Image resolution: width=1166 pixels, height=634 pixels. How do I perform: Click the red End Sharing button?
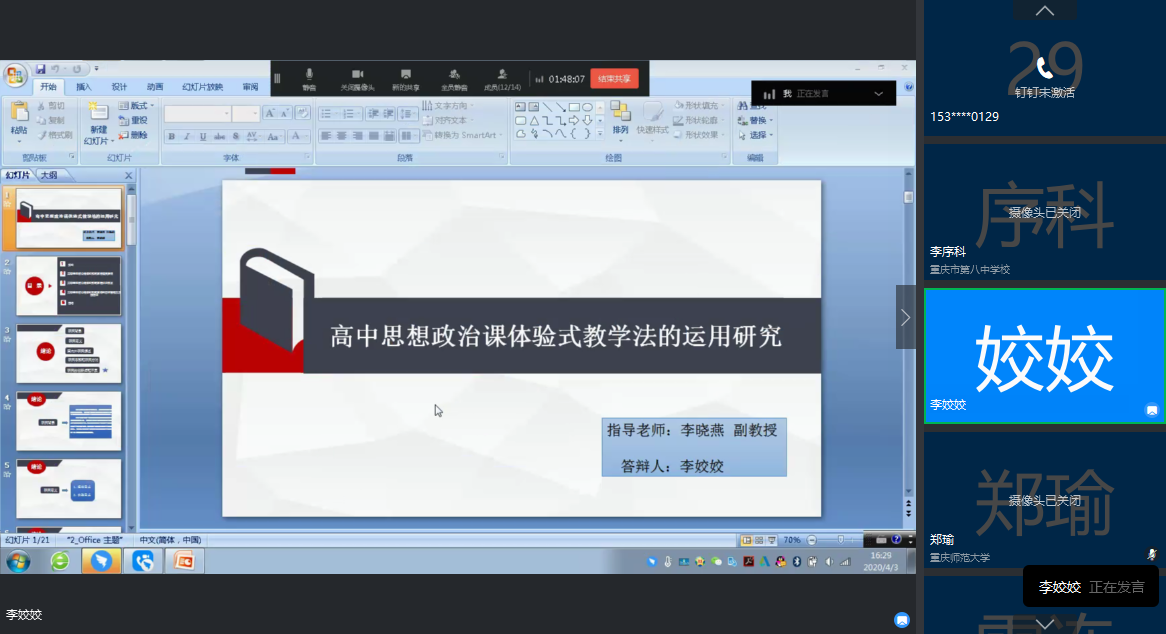pos(614,78)
